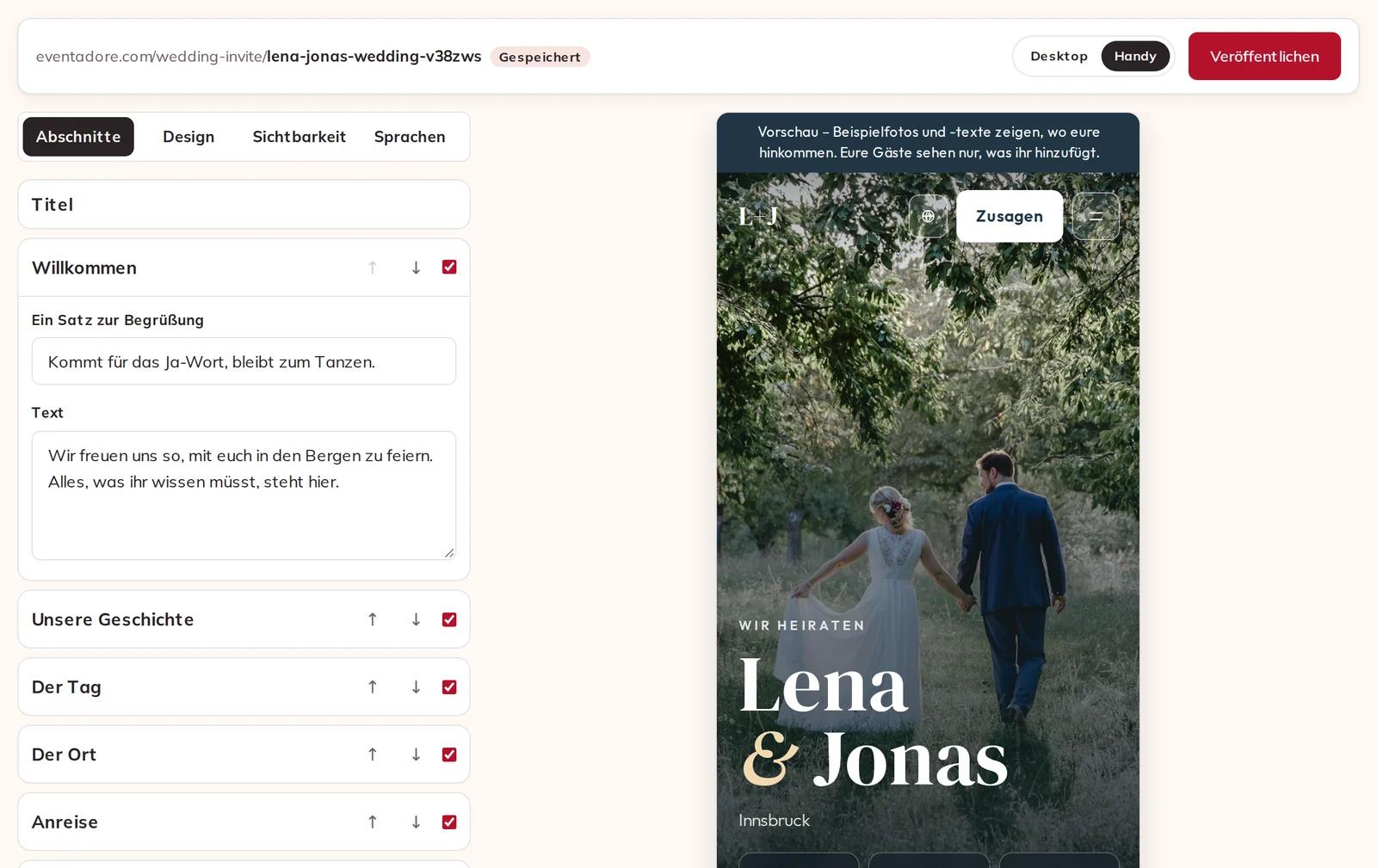Switch preview to Desktop mode
Viewport: 1377px width, 868px height.
tap(1059, 56)
